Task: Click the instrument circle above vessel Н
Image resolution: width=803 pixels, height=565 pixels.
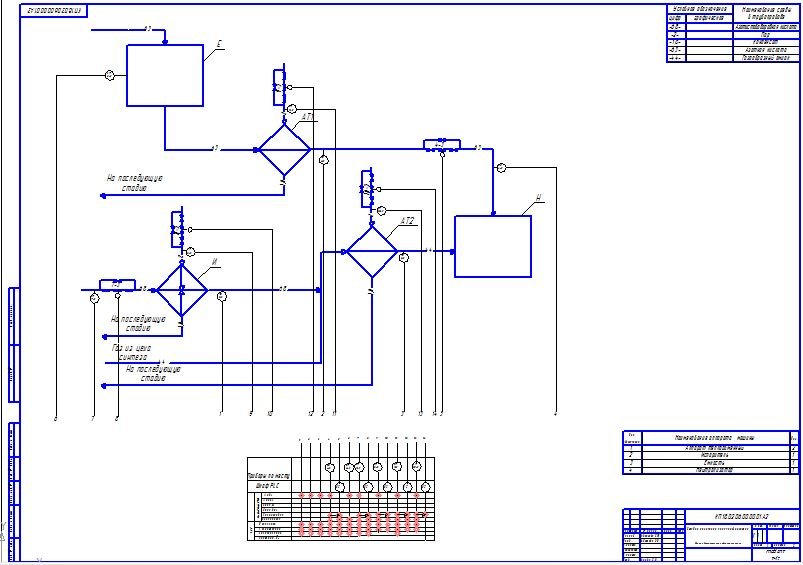Action: [502, 168]
